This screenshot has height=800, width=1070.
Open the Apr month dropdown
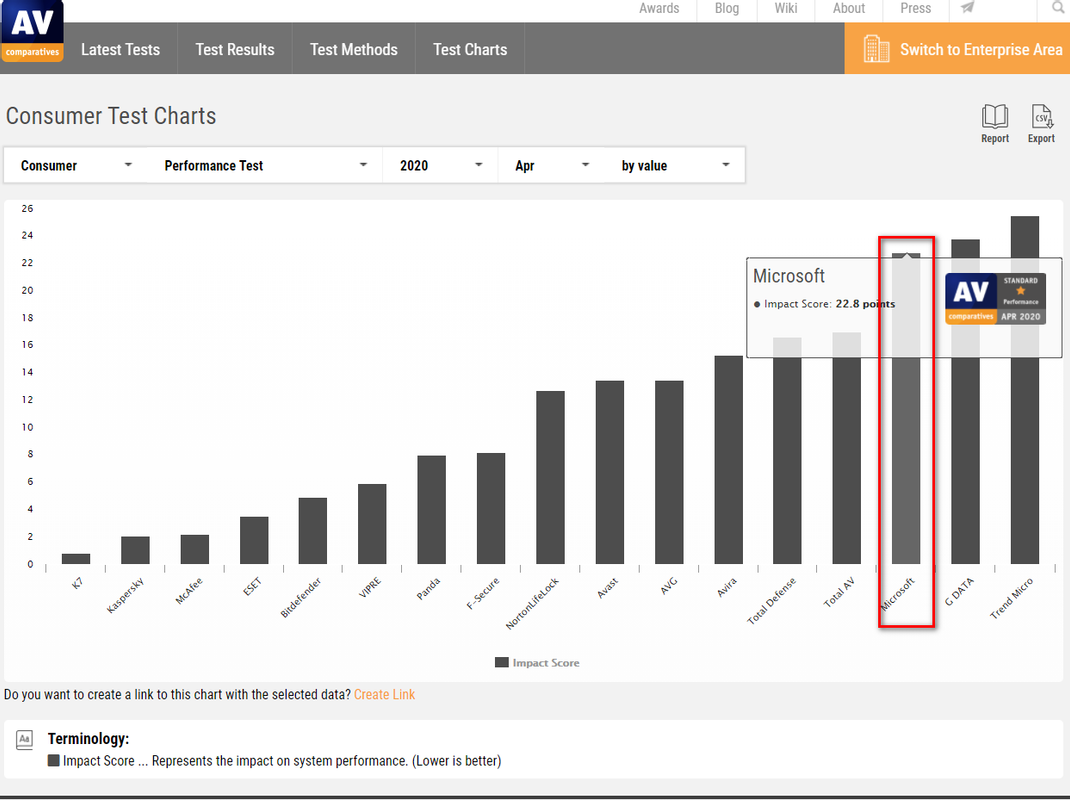pos(551,165)
